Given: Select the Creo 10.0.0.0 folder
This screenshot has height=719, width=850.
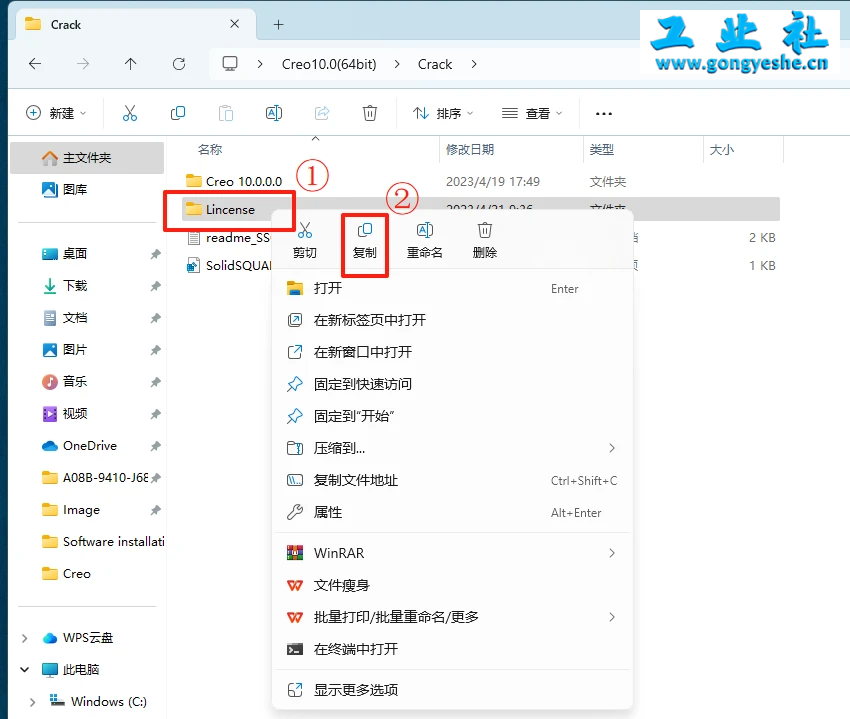Looking at the screenshot, I should [x=234, y=182].
